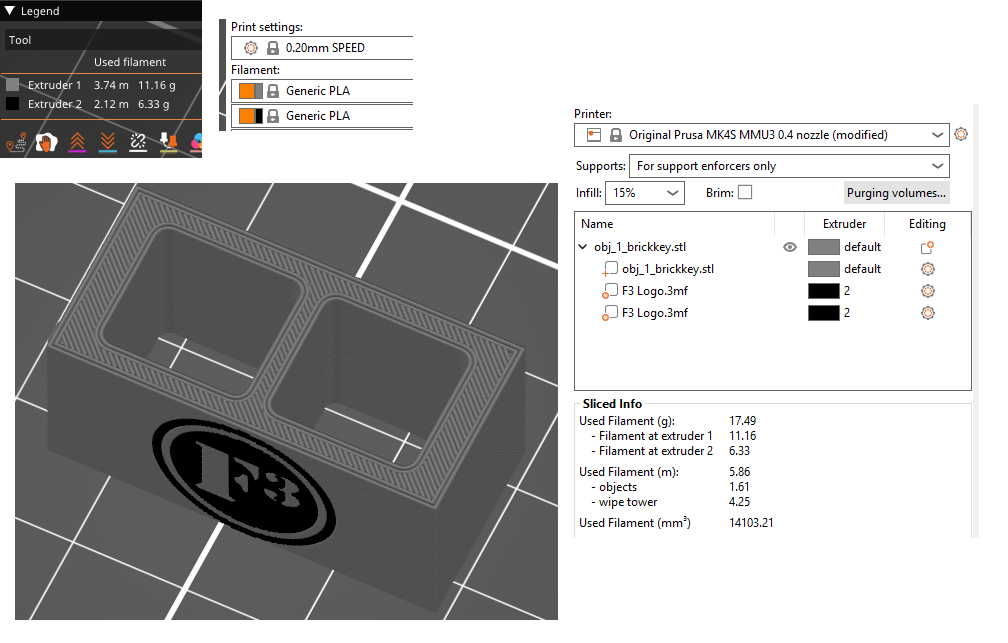Click Extruder 1 weight 11.16 g in legend

(156, 86)
